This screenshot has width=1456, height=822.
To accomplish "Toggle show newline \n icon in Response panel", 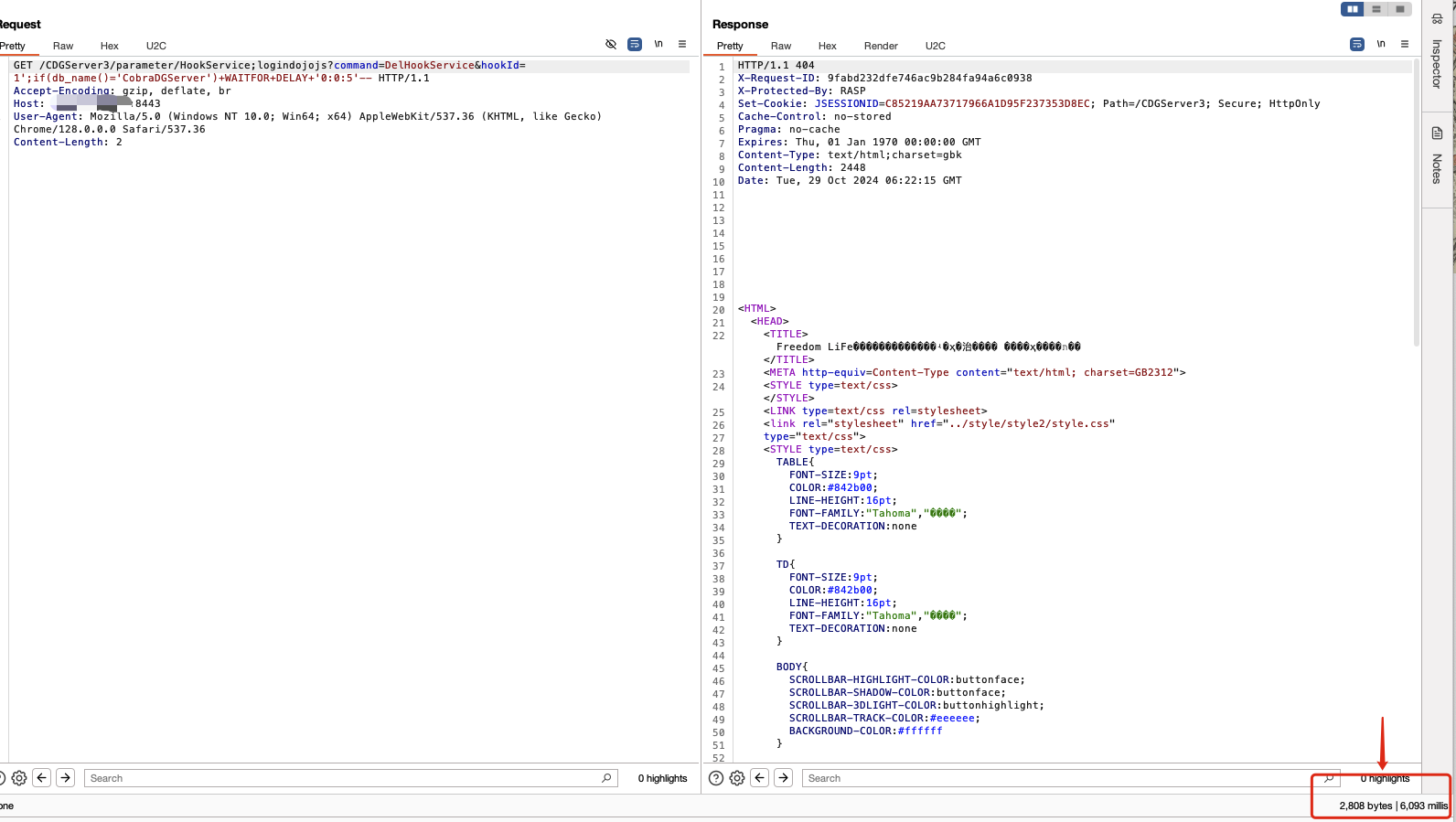I will [1381, 44].
